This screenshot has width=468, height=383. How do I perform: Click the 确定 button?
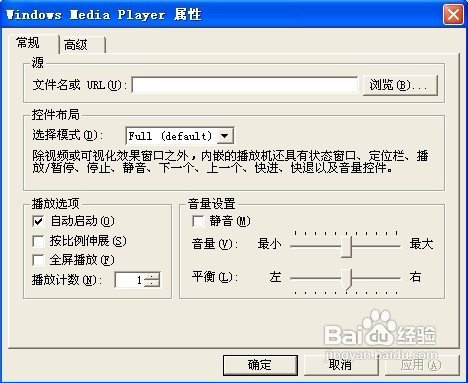(x=260, y=365)
